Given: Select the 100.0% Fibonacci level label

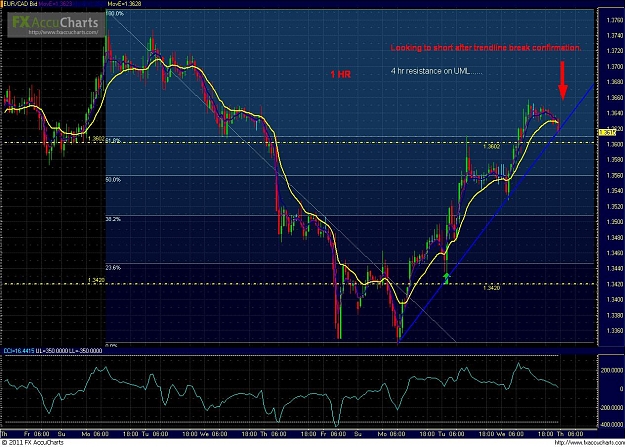Looking at the screenshot, I should 115,14.
